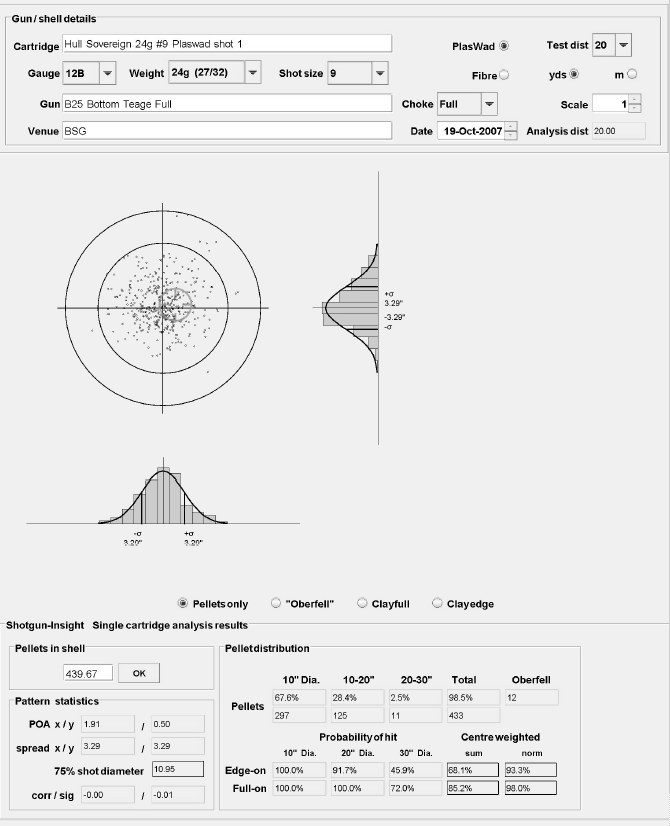The width and height of the screenshot is (670, 826).
Task: Click the pellet pattern target plot
Action: pyautogui.click(x=165, y=308)
